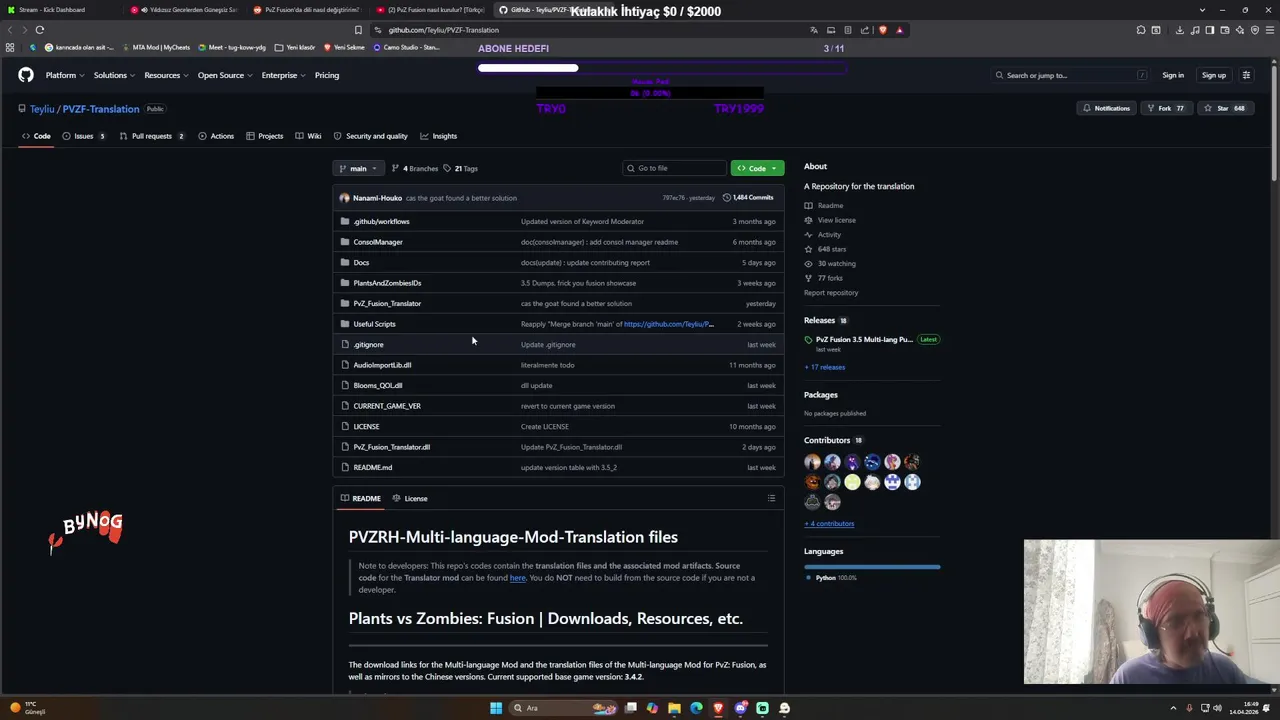
Task: Launch File Explorer from the taskbar
Action: 674,708
